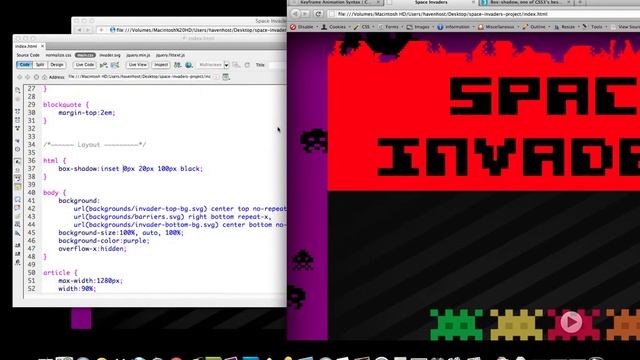Viewport: 640px width, 360px height.
Task: Close Keyframe Animation Syntax tab in Firefox
Action: point(378,2)
